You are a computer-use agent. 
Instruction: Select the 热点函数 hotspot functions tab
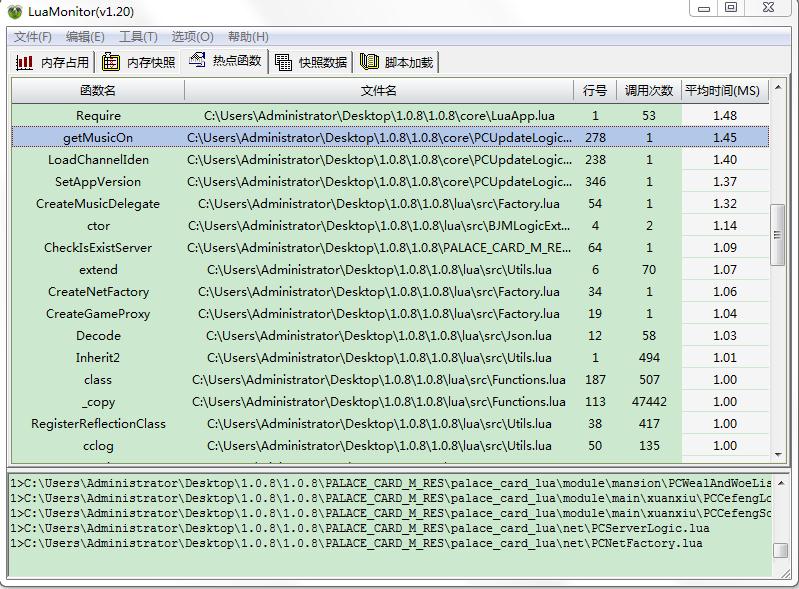click(x=225, y=60)
